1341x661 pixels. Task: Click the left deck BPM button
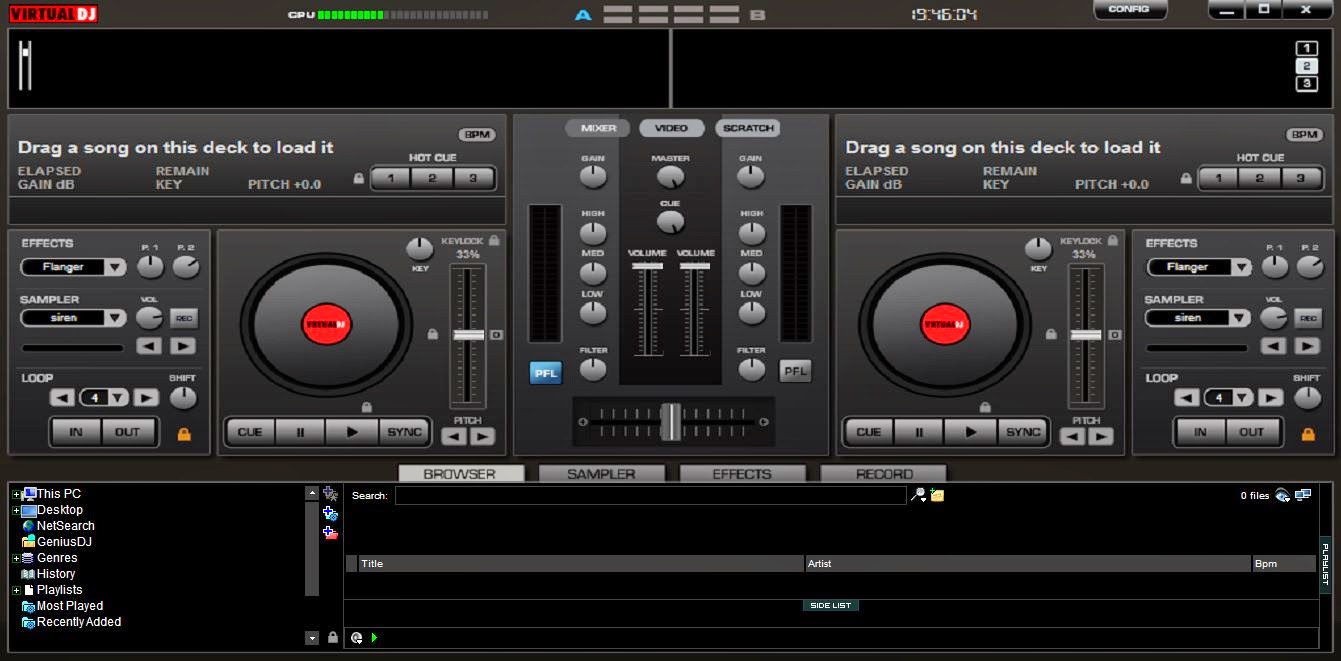pyautogui.click(x=477, y=135)
